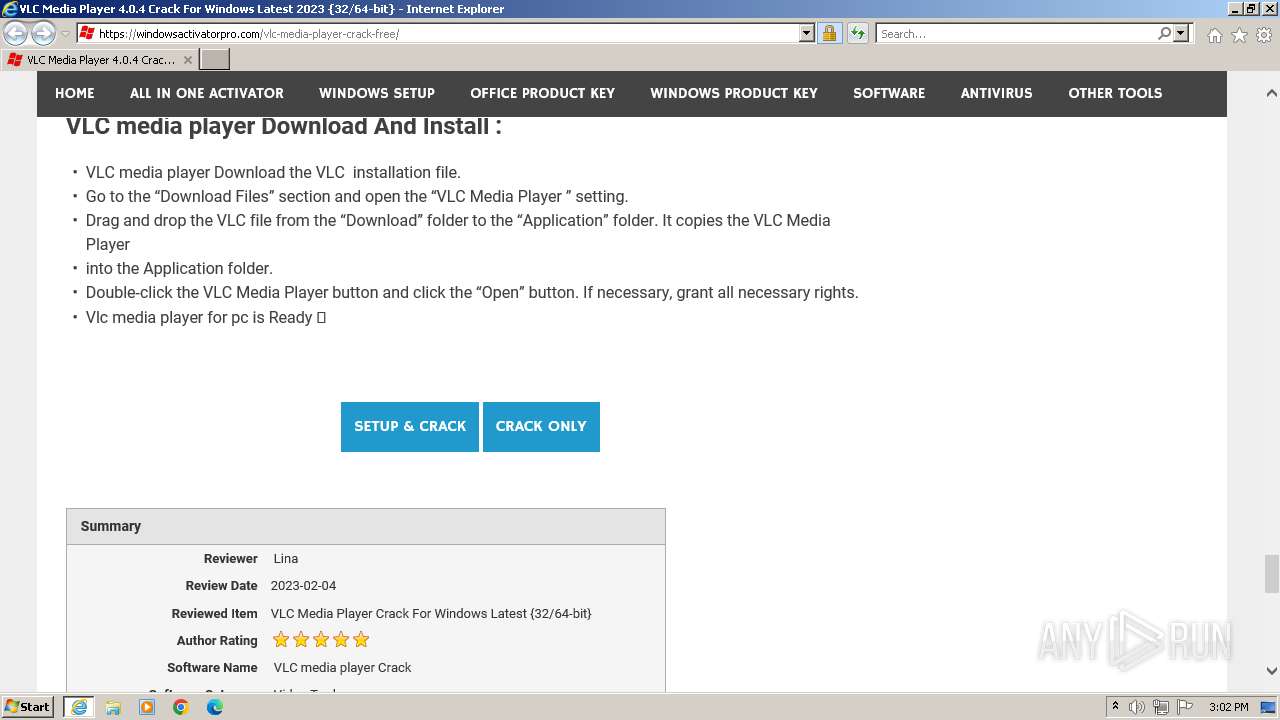Open OTHER TOOLS menu item
This screenshot has height=720, width=1280.
coord(1115,93)
